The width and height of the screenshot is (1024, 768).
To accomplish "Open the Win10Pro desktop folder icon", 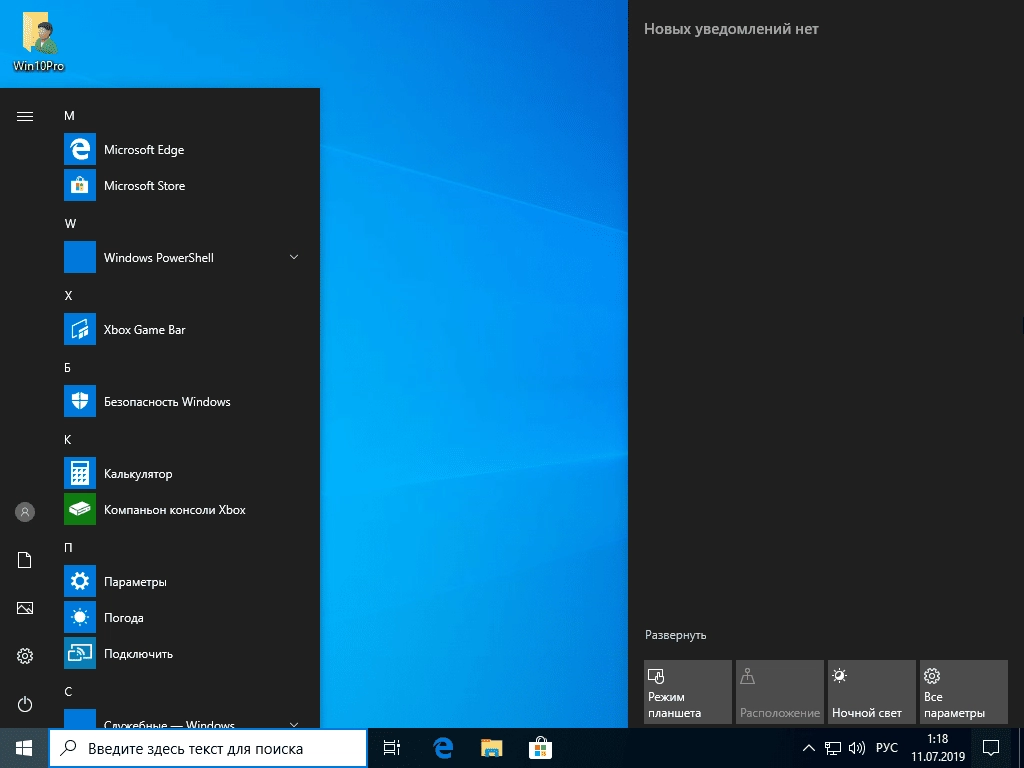I will click(39, 42).
